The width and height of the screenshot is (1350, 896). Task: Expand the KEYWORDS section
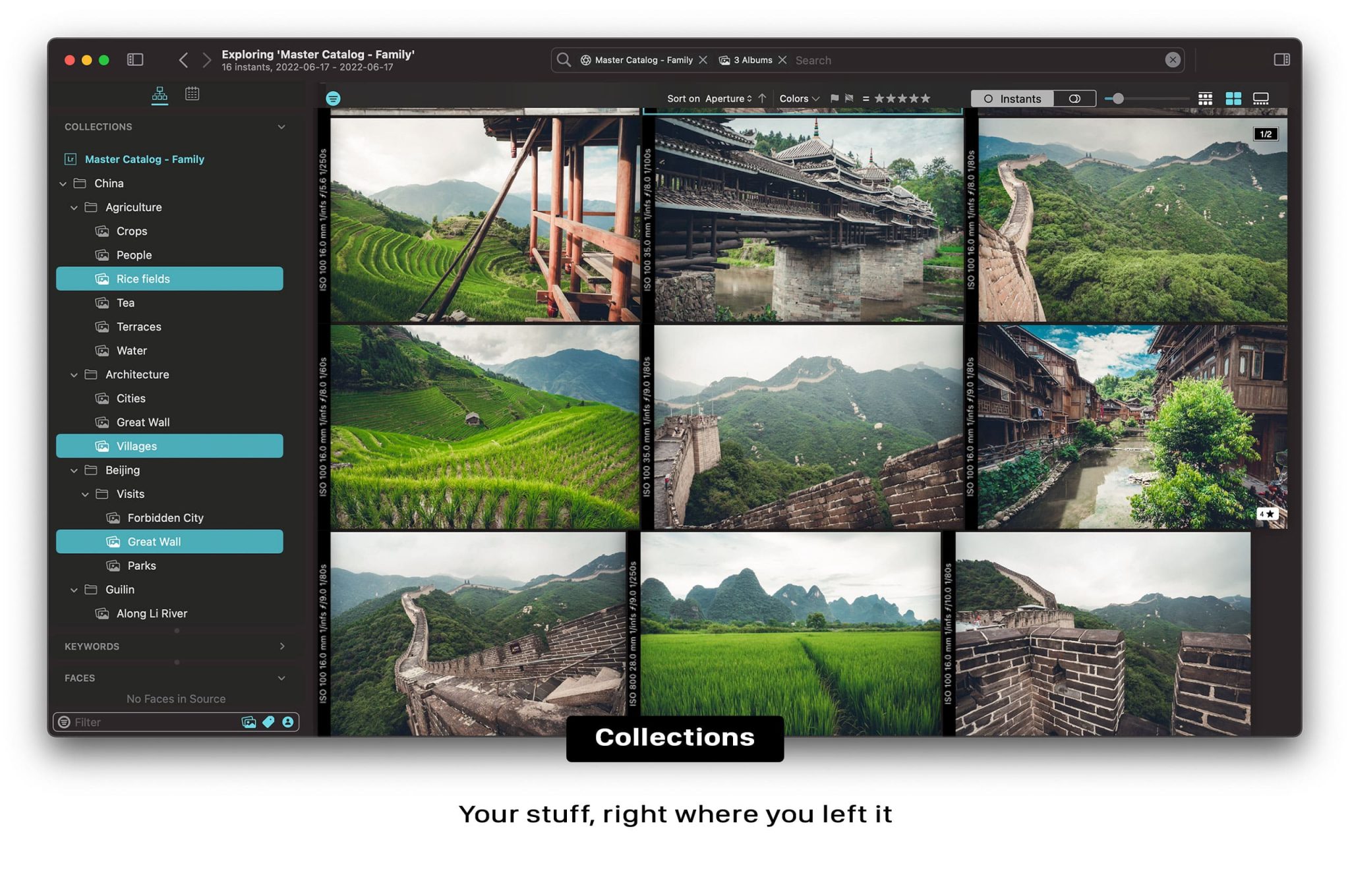tap(281, 646)
